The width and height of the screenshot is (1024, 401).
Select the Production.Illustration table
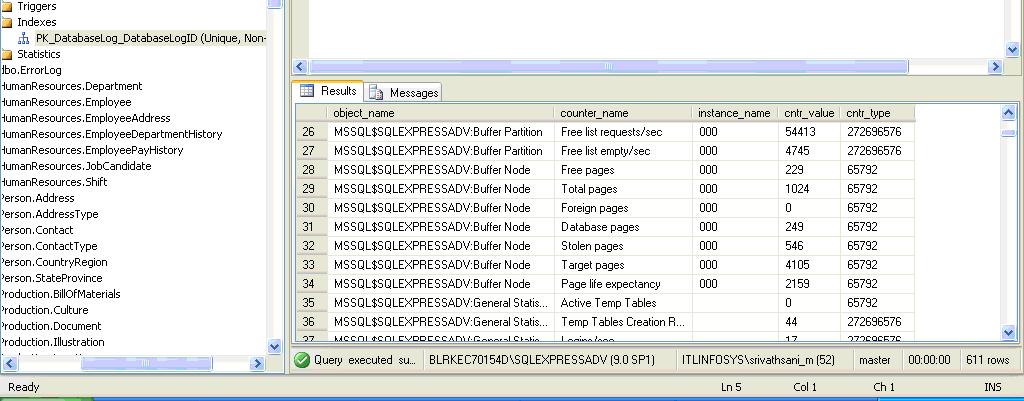[52, 342]
